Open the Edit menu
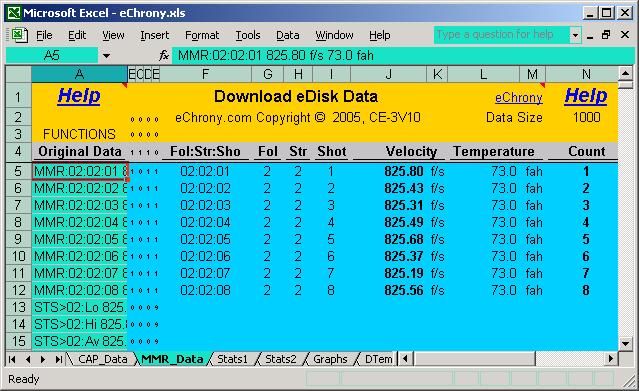The image size is (639, 391). pyautogui.click(x=77, y=35)
